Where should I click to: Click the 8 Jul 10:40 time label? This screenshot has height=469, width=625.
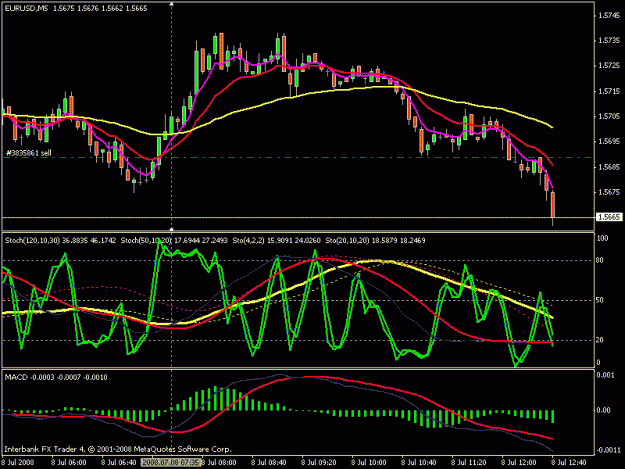(419, 463)
